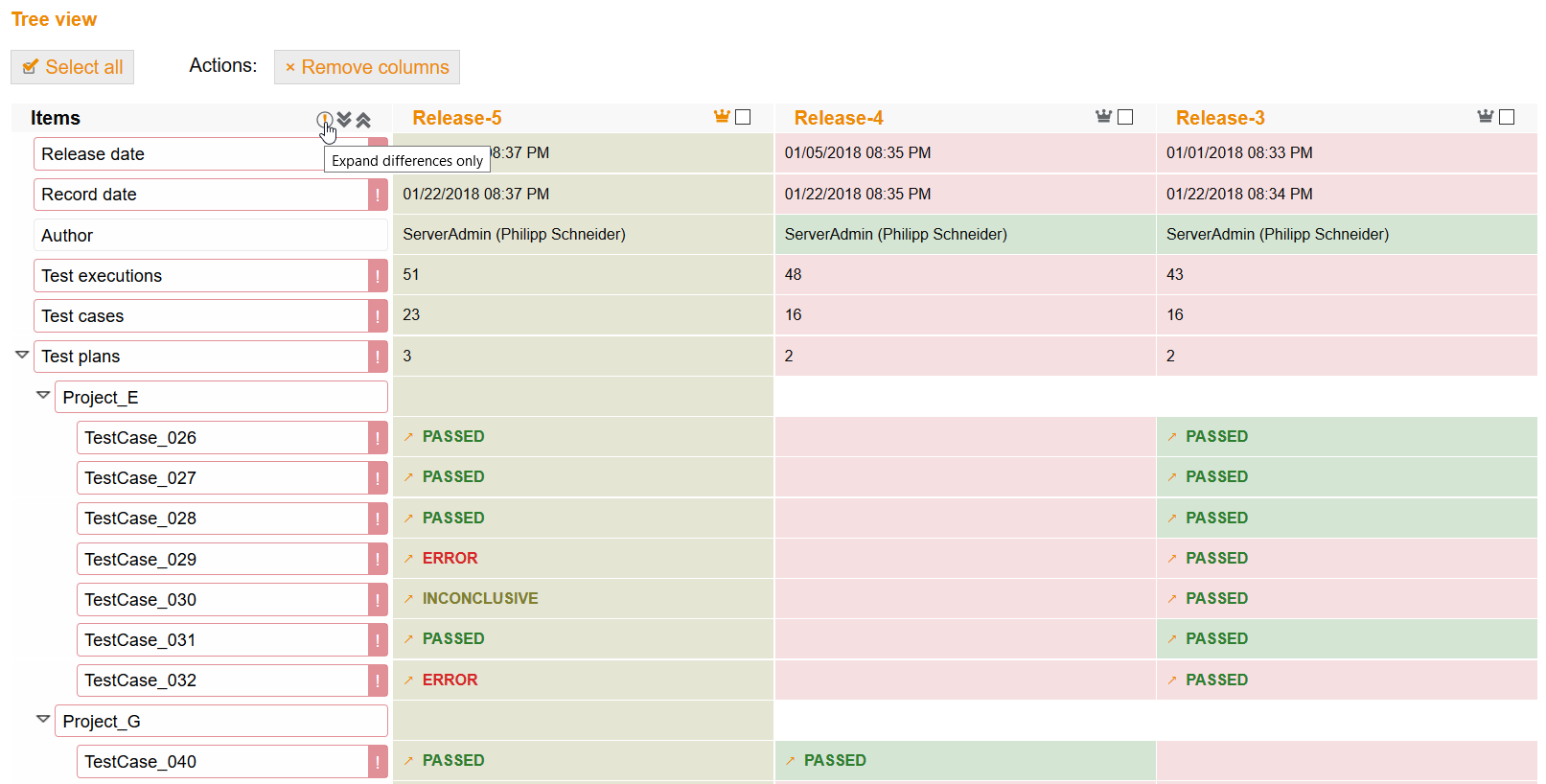Collapse all items with double-up chevron

[363, 120]
